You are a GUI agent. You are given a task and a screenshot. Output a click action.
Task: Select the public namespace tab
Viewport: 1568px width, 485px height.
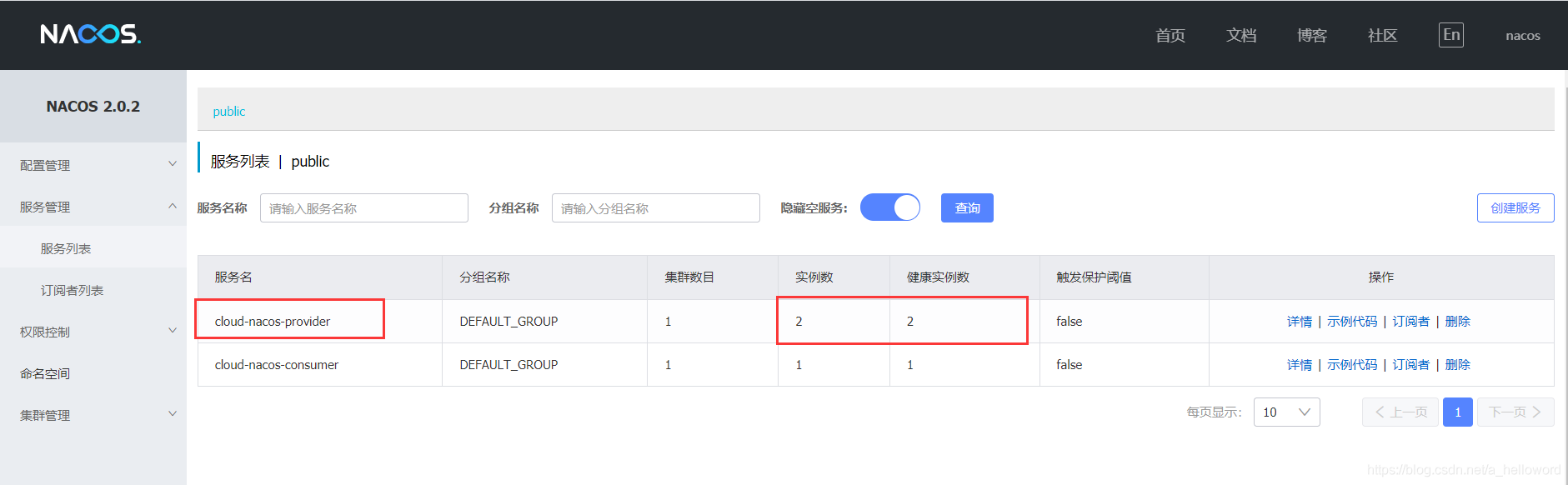click(x=229, y=112)
